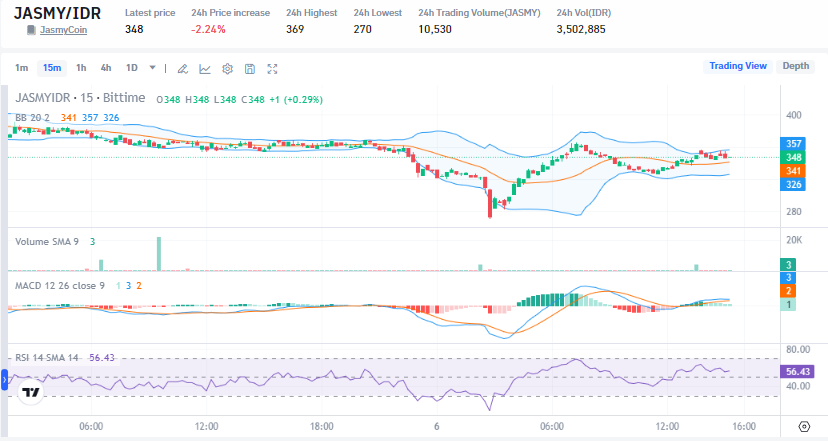Click the 24h trading volume 10,530
Screen dimensions: 828x441
(435, 30)
